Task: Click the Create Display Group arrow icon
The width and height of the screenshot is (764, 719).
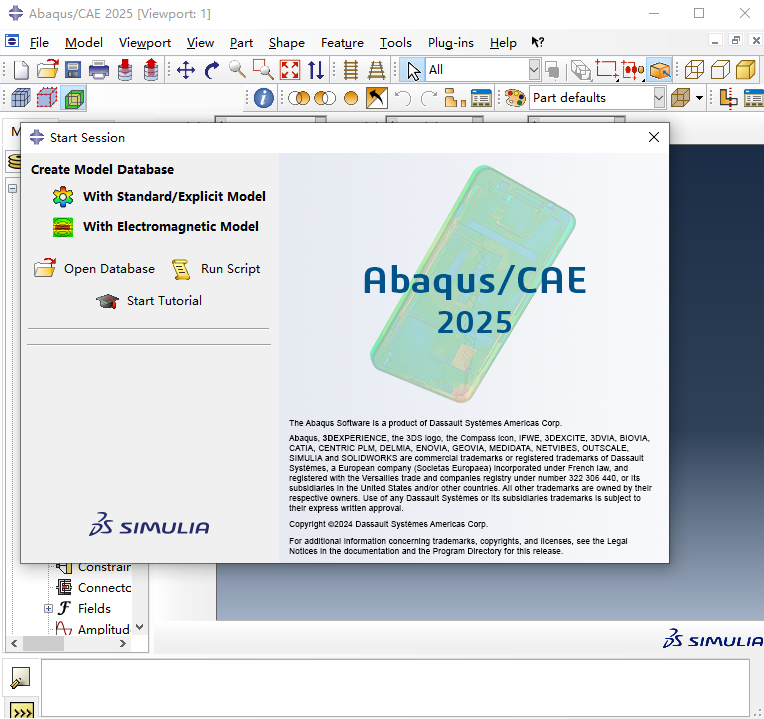Action: click(x=377, y=98)
